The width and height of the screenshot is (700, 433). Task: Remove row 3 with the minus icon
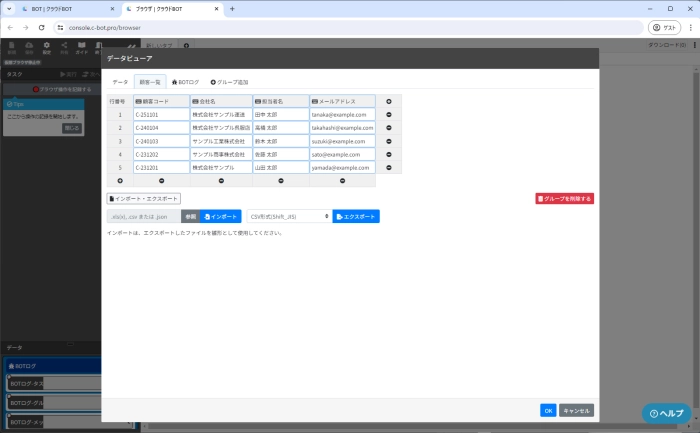tap(388, 141)
